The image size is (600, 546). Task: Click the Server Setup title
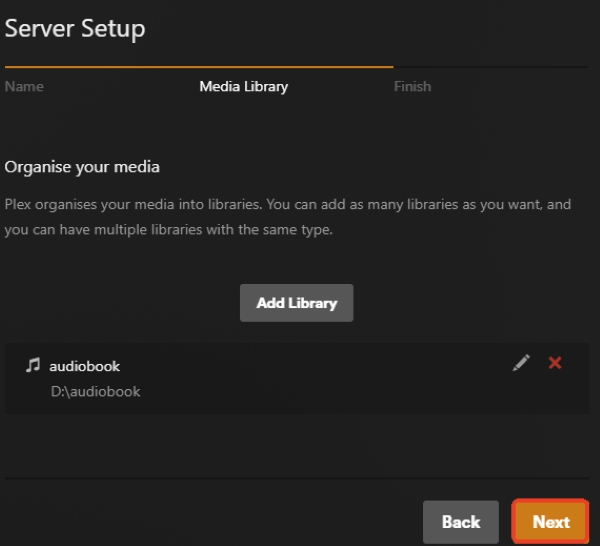pyautogui.click(x=75, y=29)
